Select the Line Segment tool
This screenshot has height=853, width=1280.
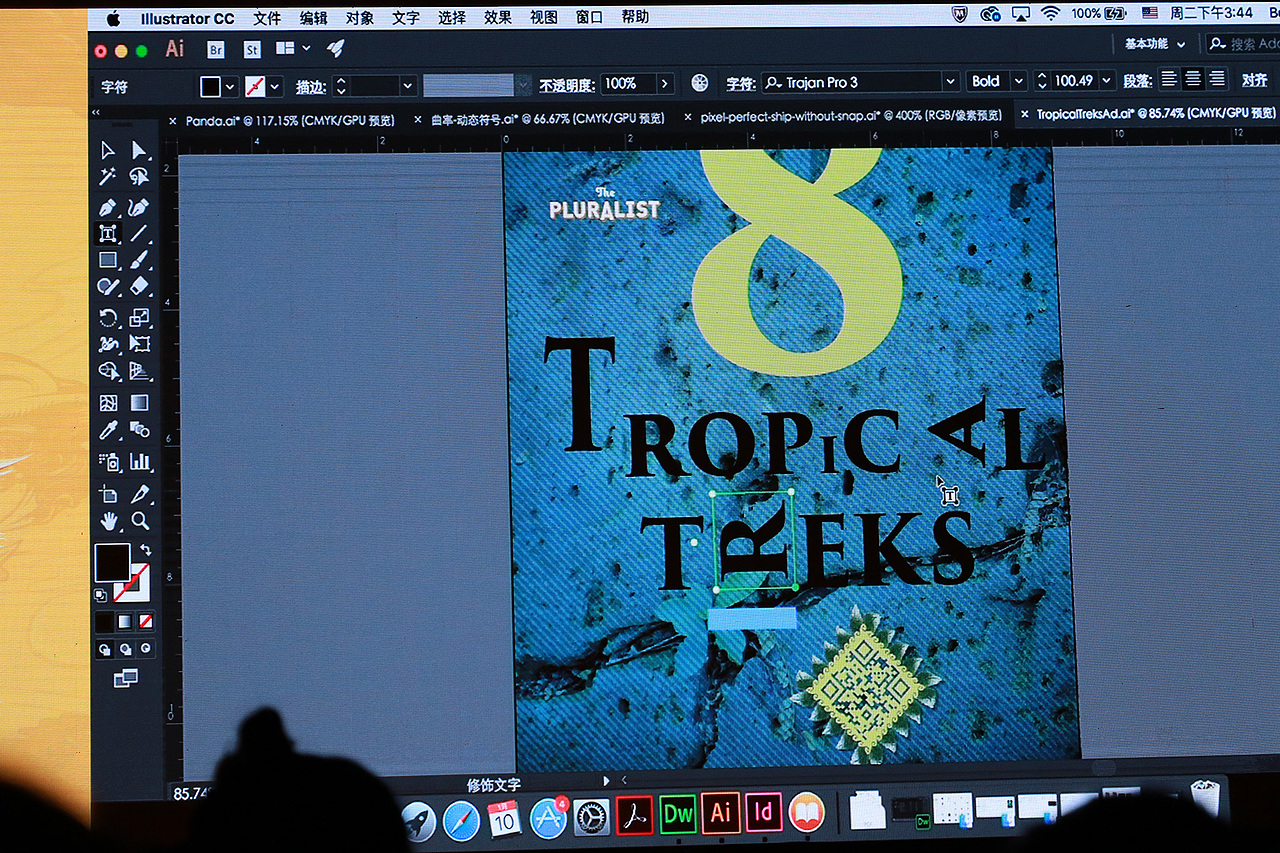click(139, 234)
